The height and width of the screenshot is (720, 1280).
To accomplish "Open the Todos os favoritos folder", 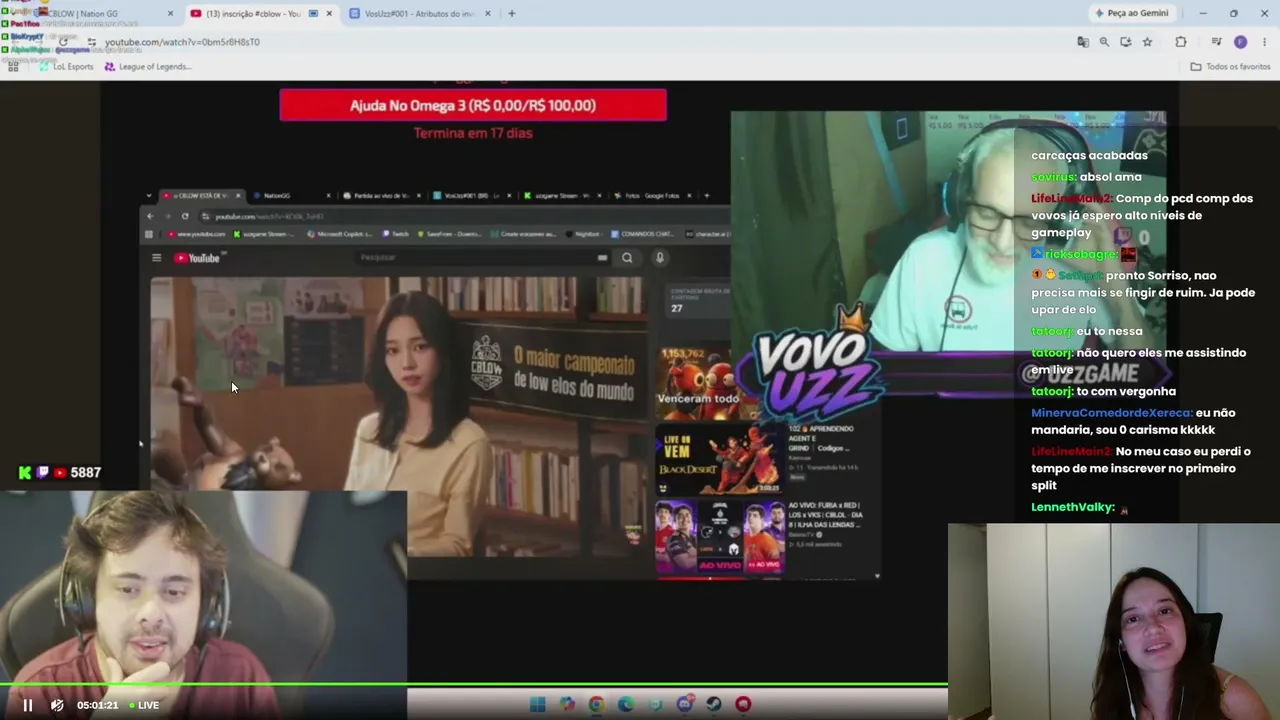I will tap(1230, 67).
